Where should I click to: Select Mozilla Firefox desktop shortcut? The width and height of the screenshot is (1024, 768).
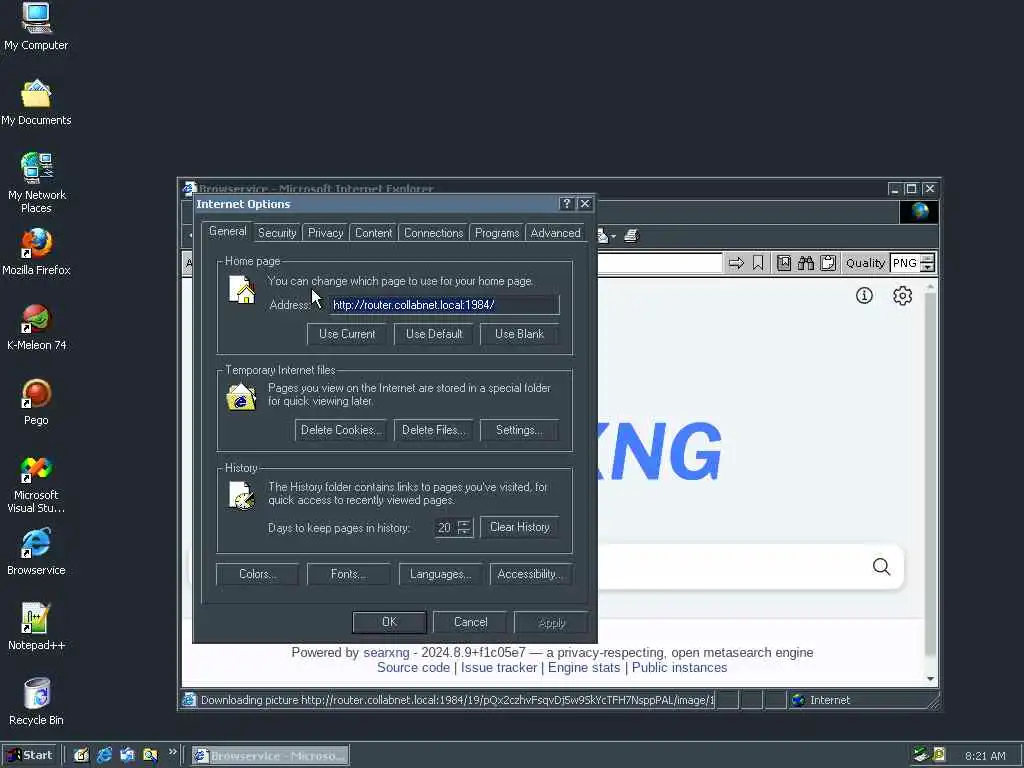(36, 252)
